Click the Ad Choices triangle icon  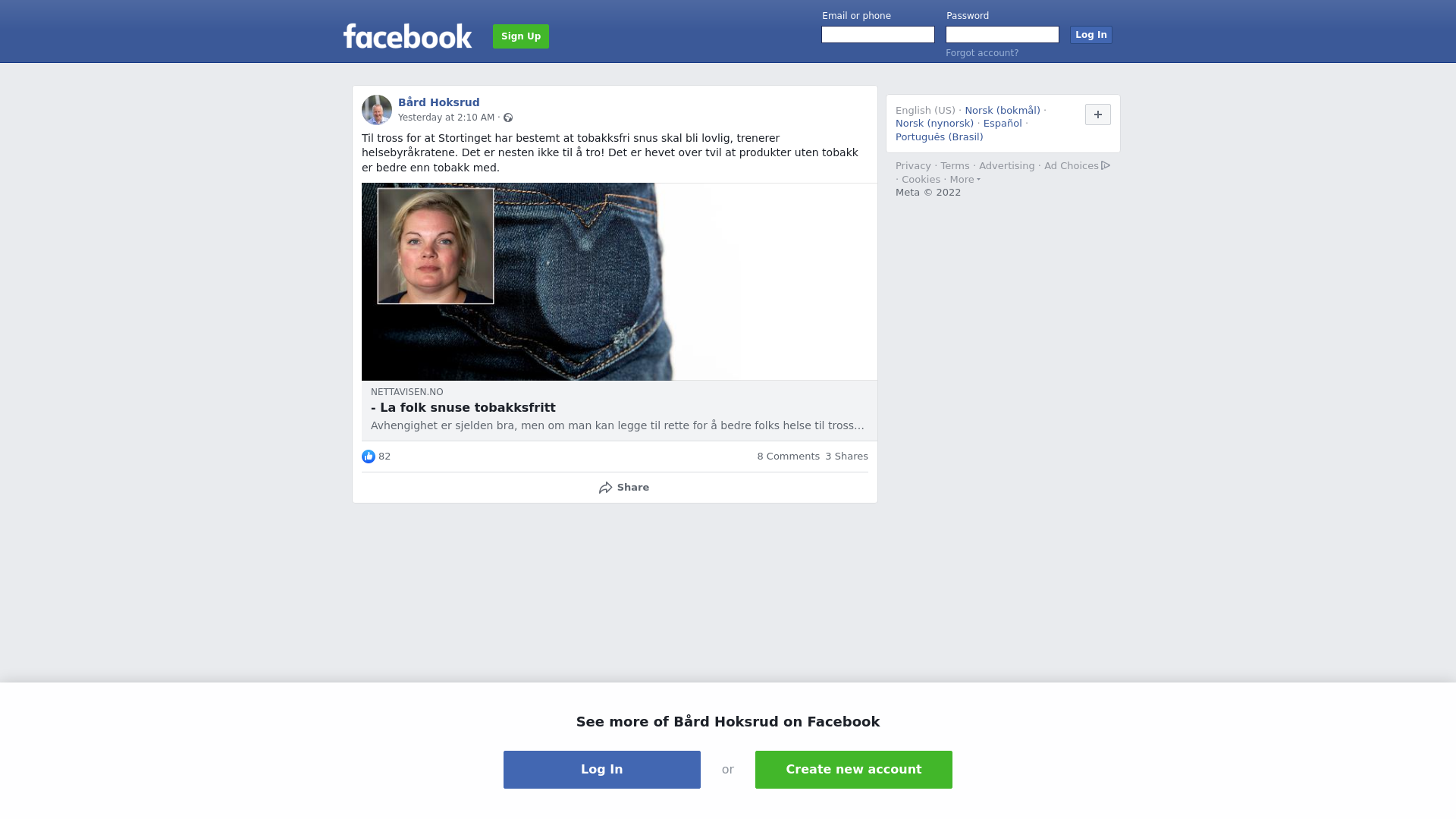click(x=1106, y=165)
